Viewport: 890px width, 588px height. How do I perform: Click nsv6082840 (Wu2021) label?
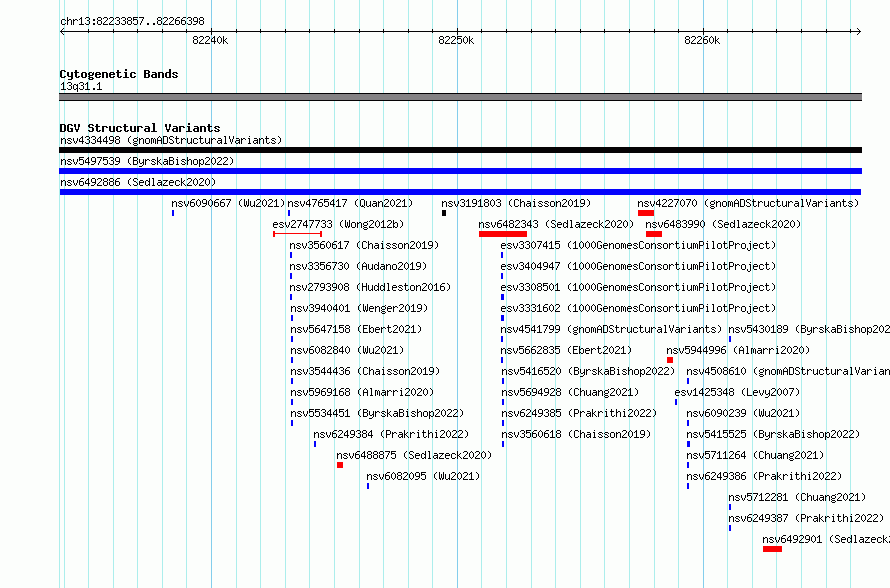[x=347, y=350]
